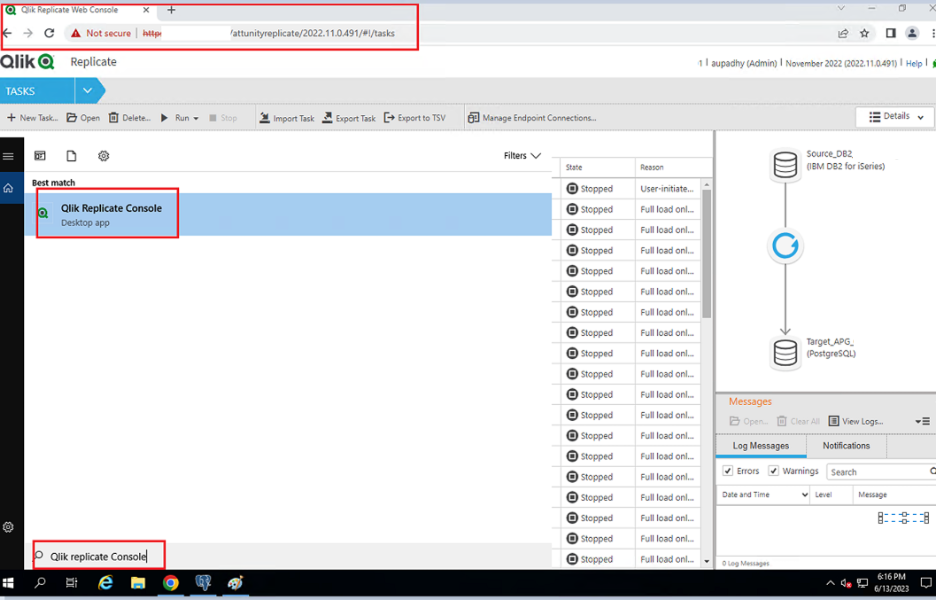Viewport: 936px width, 600px height.
Task: Click the Qlik logo
Action: click(x=27, y=61)
